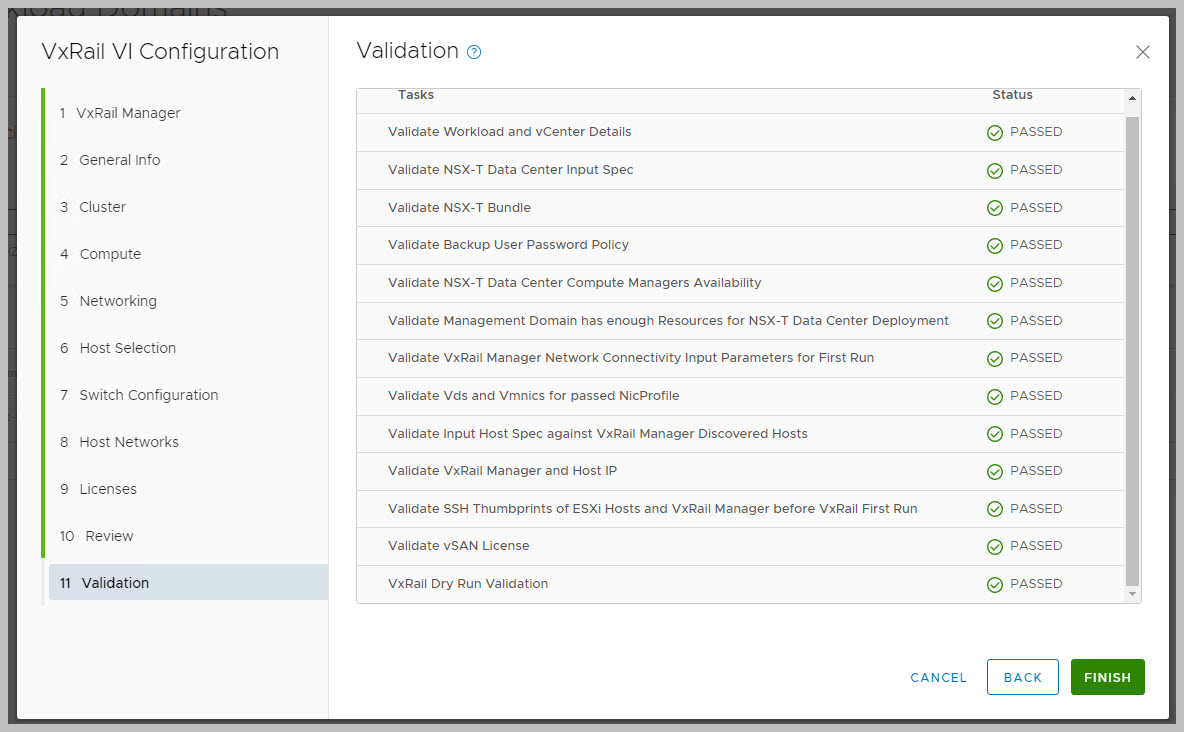Viewport: 1184px width, 732px height.
Task: Select step 9 Licenses
Action: point(108,489)
